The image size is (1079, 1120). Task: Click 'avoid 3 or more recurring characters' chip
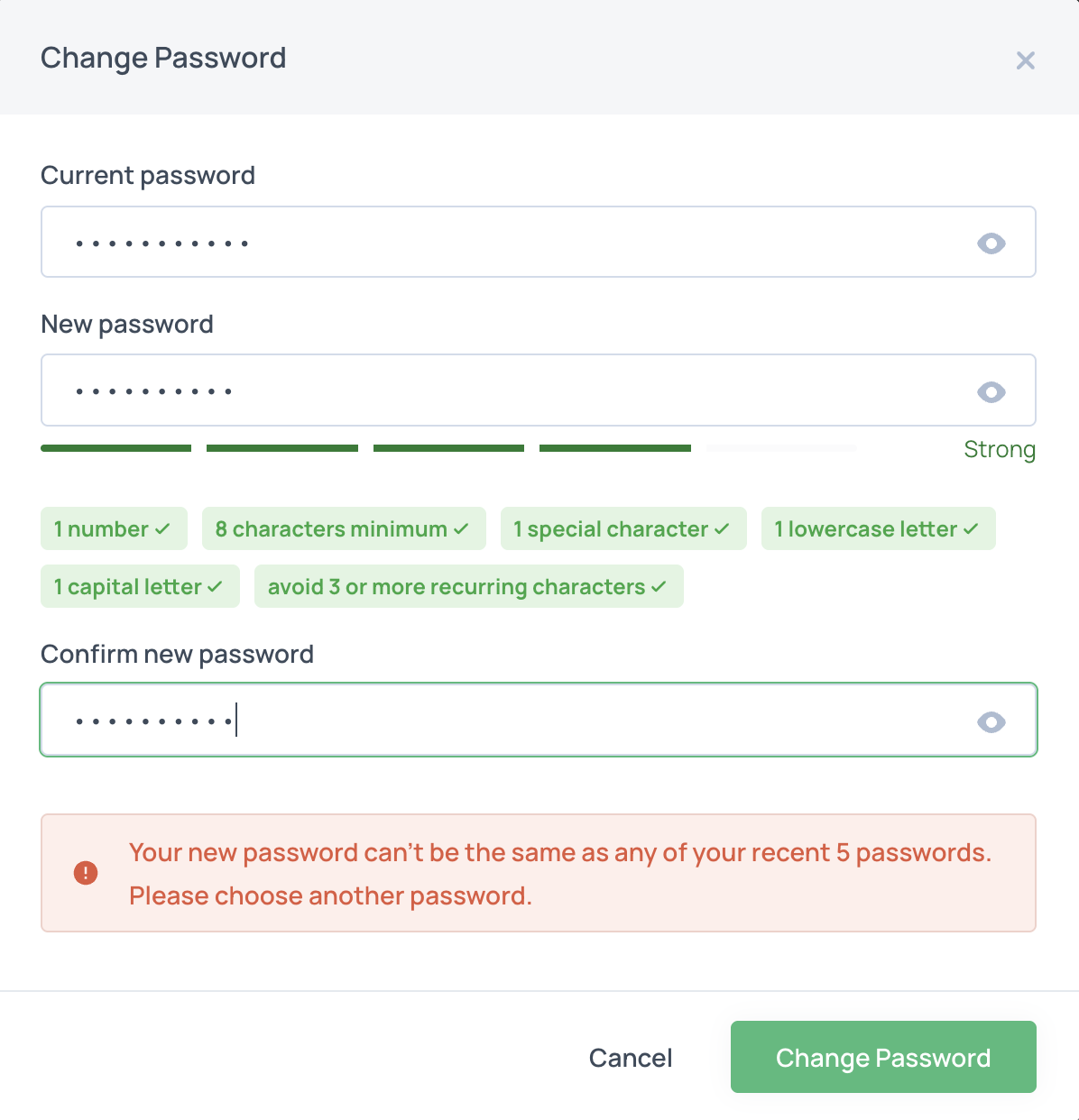(x=468, y=587)
